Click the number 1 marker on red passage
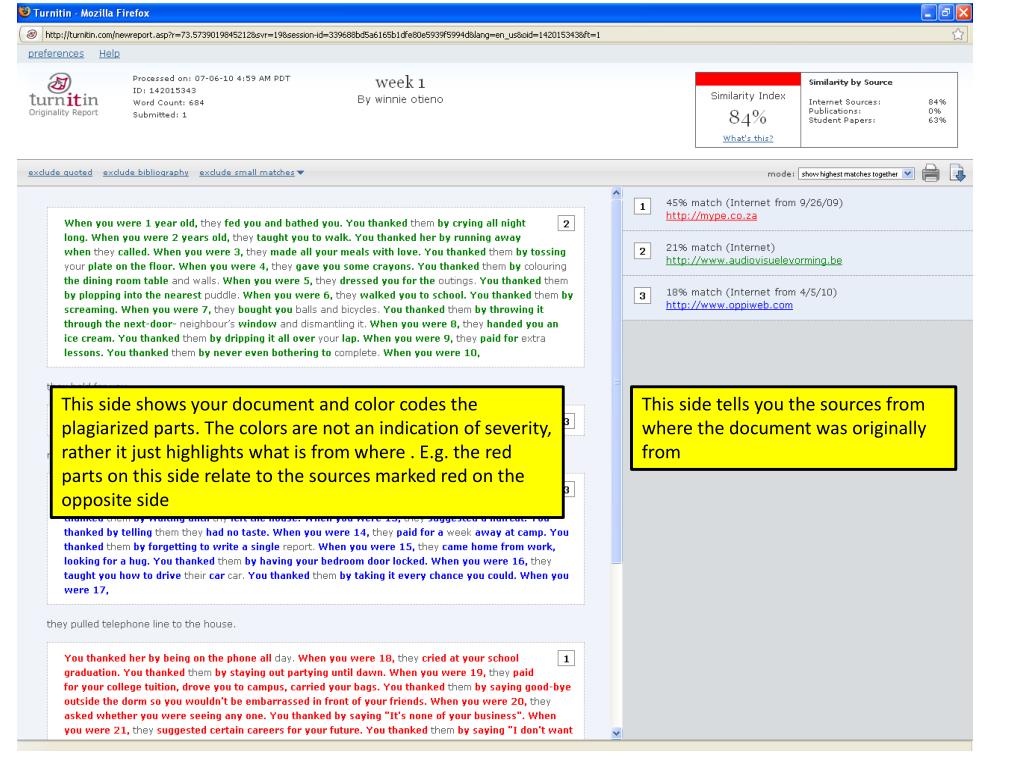Viewport: 1024px width, 768px height. pos(566,659)
